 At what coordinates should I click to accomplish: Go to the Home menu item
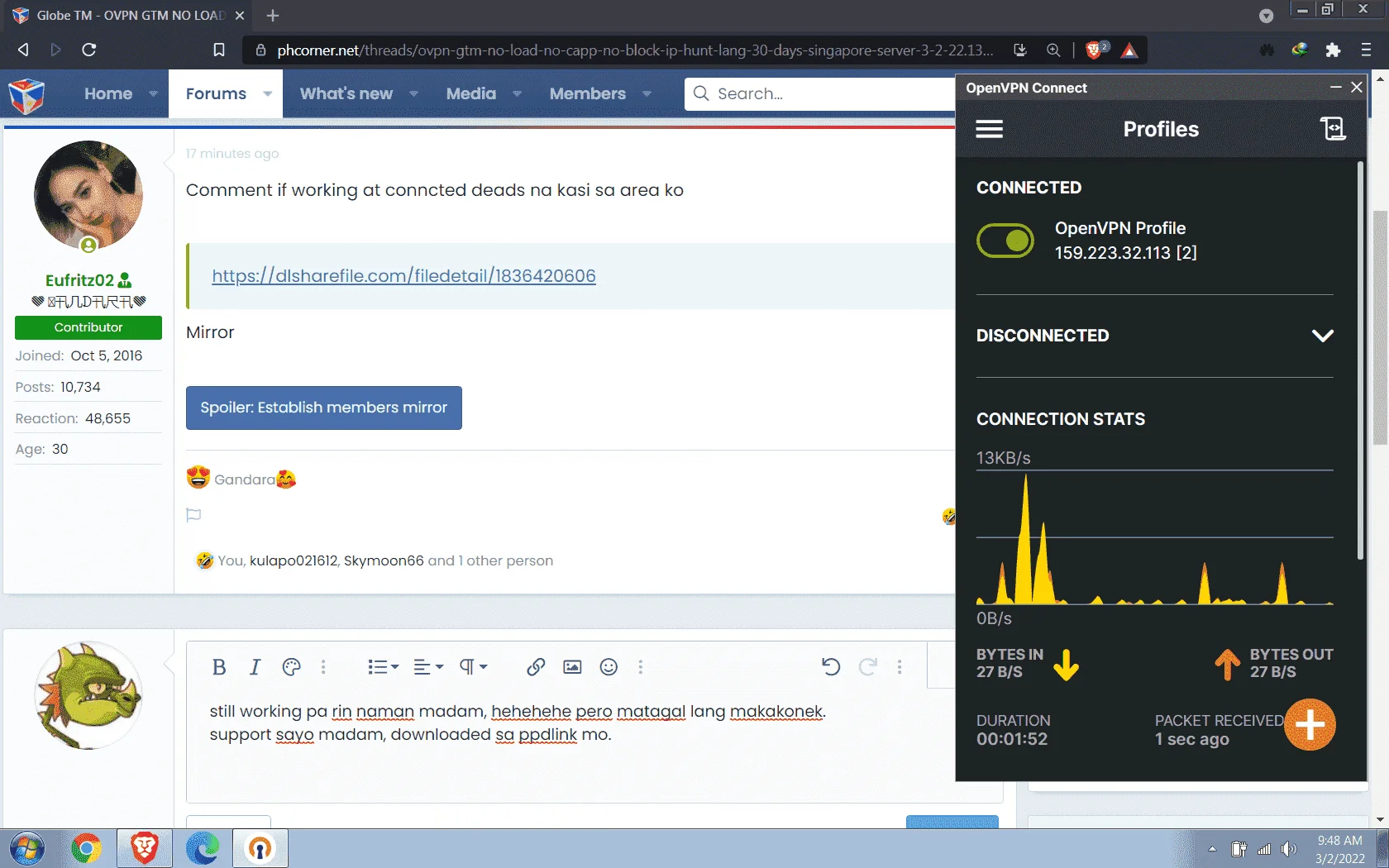pos(108,93)
